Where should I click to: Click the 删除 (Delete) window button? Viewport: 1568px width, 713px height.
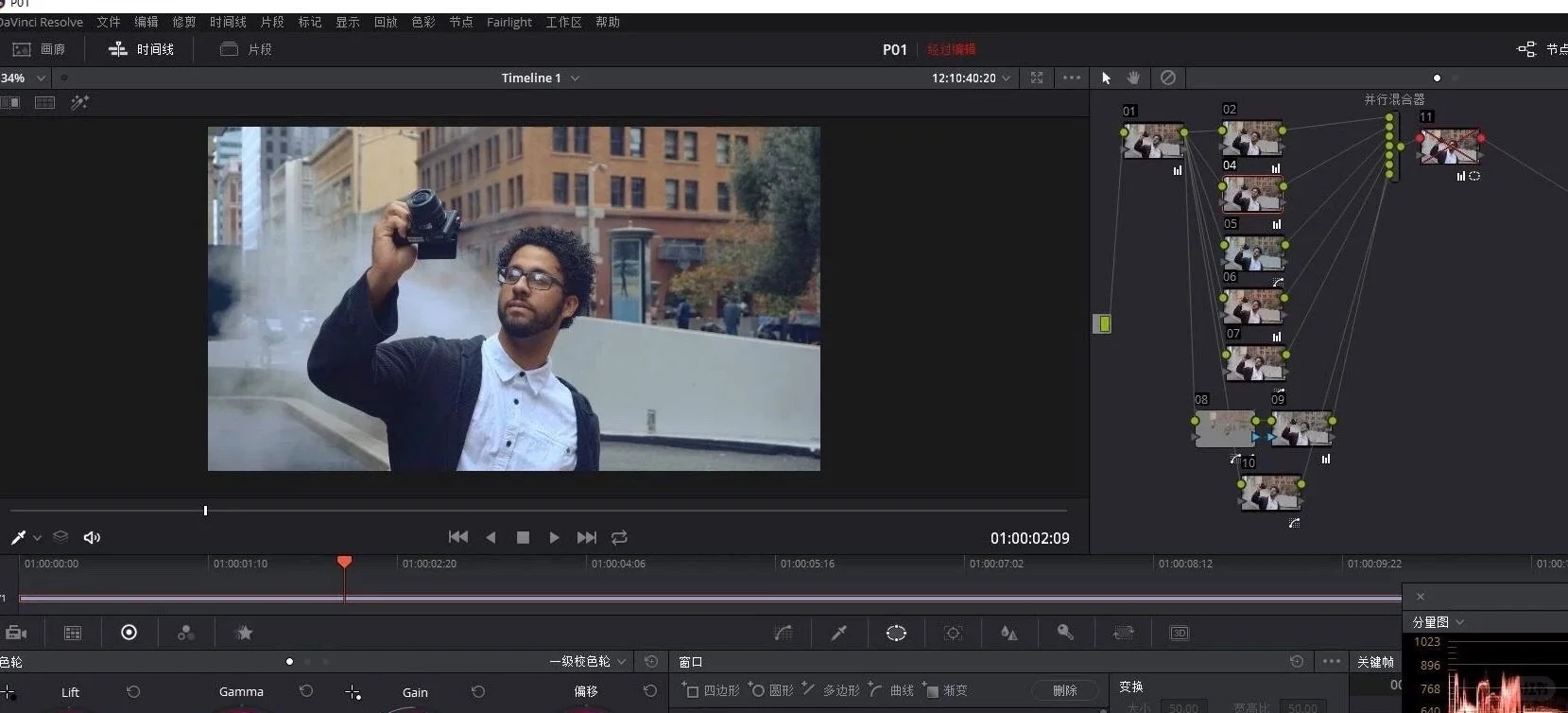[1065, 690]
